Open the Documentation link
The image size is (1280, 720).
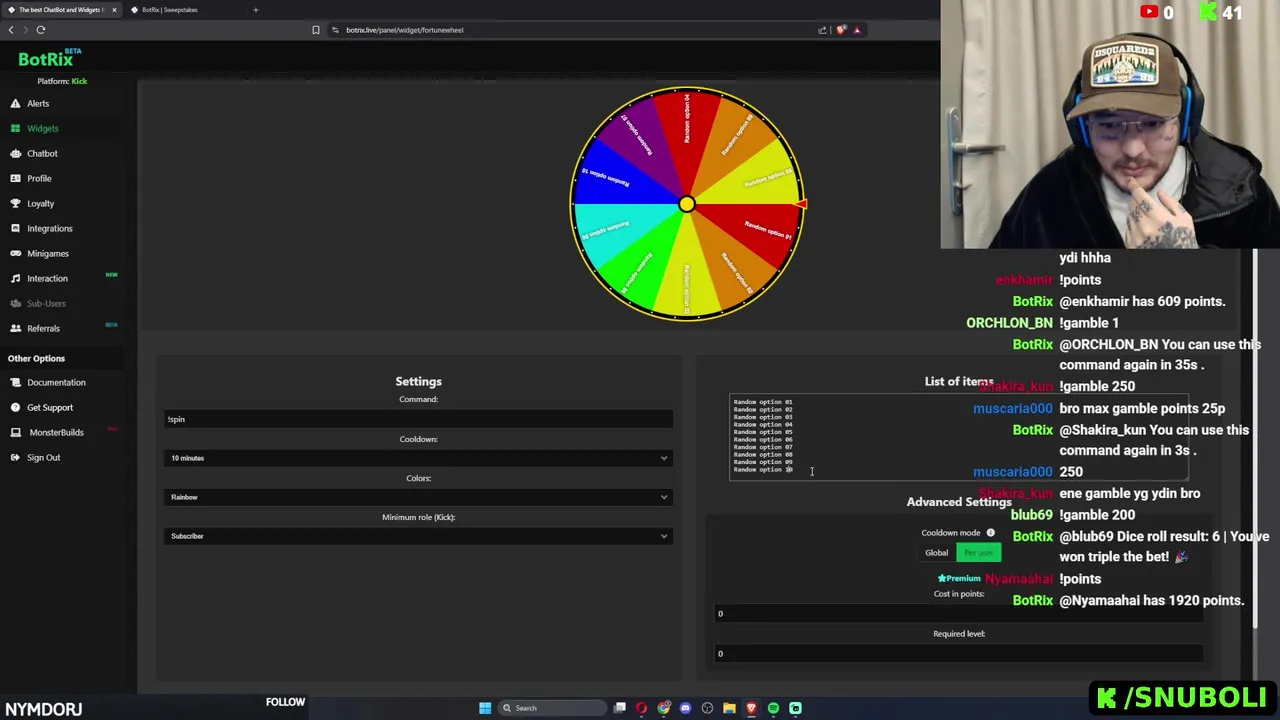(x=56, y=383)
